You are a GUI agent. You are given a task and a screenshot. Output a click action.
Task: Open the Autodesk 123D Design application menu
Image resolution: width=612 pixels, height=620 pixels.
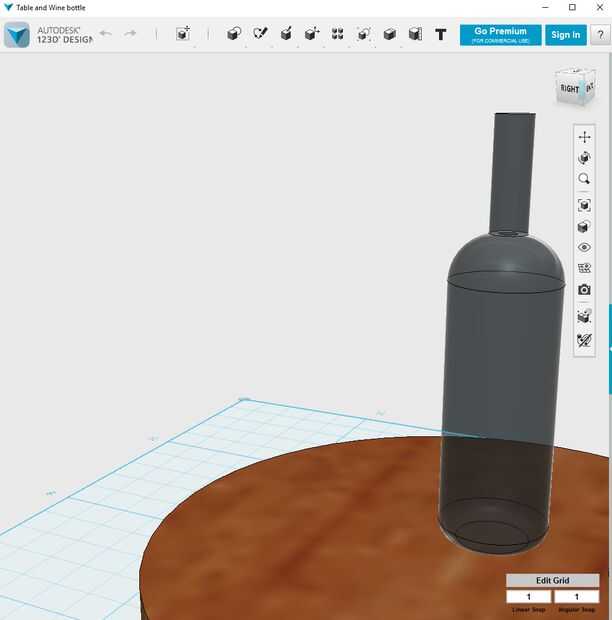pos(17,35)
